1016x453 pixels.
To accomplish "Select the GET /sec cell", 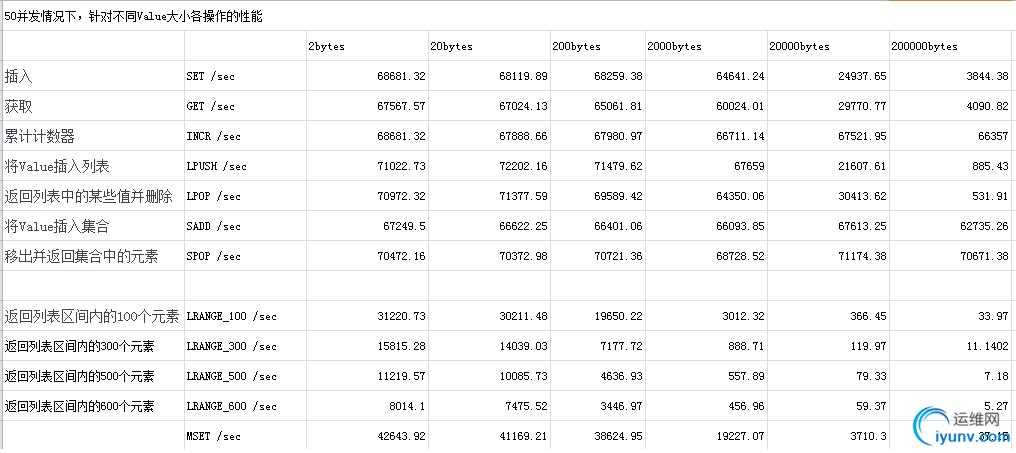I will (x=210, y=106).
